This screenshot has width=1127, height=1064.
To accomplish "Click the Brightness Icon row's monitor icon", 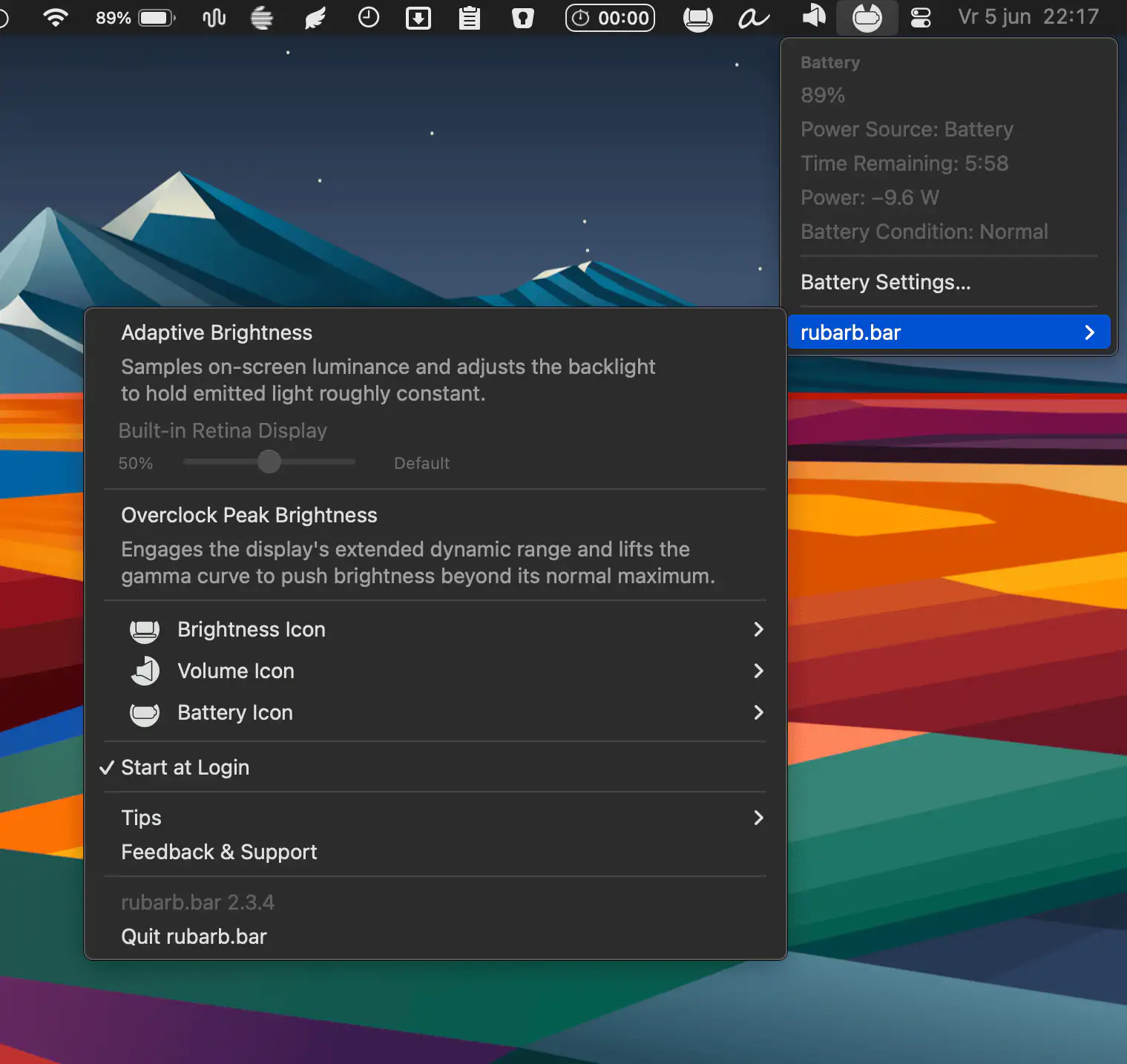I will [x=145, y=630].
